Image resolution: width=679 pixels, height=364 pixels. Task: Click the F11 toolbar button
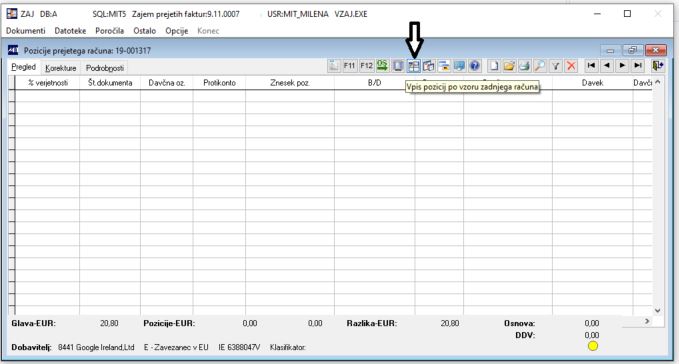coord(349,66)
